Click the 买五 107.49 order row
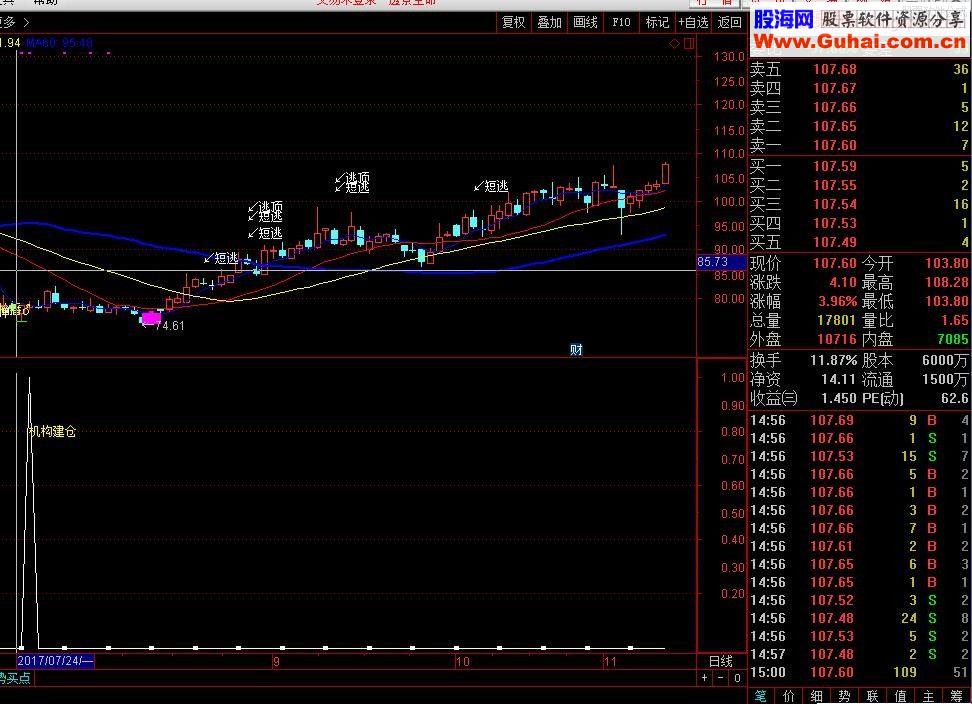Screen dimensions: 972x704 [859, 242]
